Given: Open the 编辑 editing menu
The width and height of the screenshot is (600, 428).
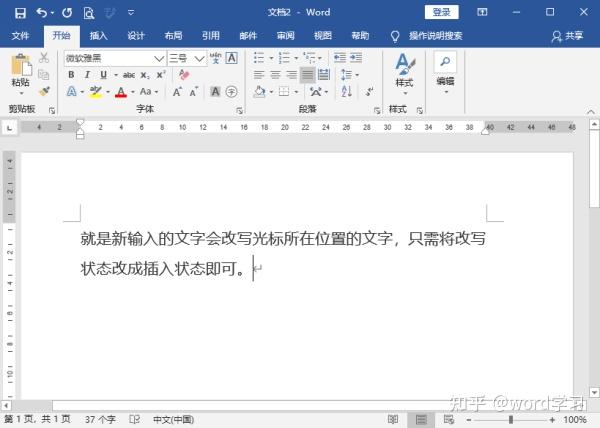Looking at the screenshot, I should pyautogui.click(x=445, y=75).
